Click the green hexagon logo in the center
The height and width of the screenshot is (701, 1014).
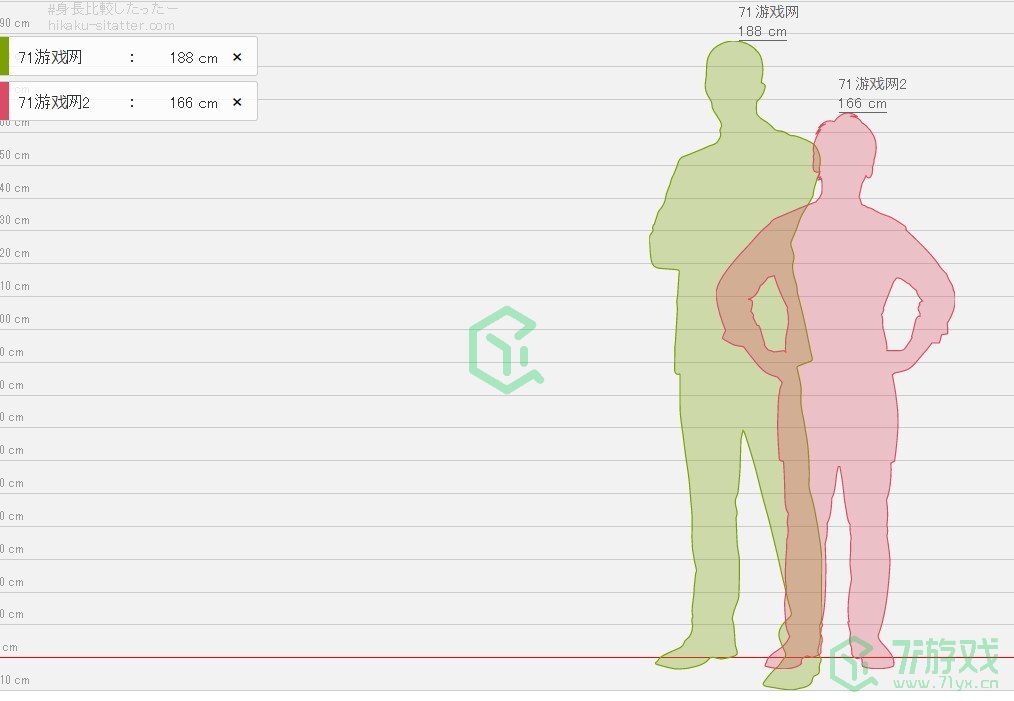506,350
